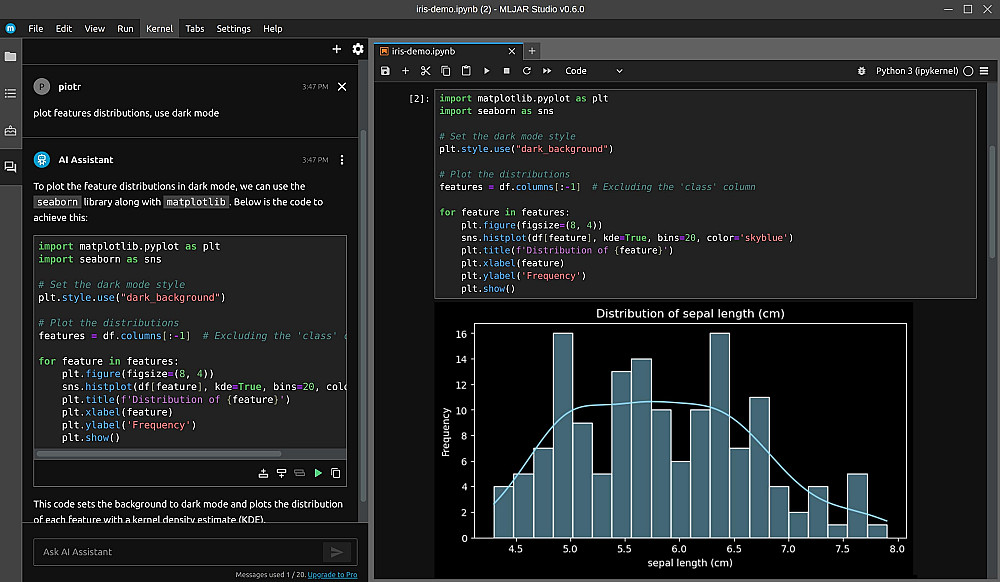Click the green run code icon in chat

[x=318, y=473]
